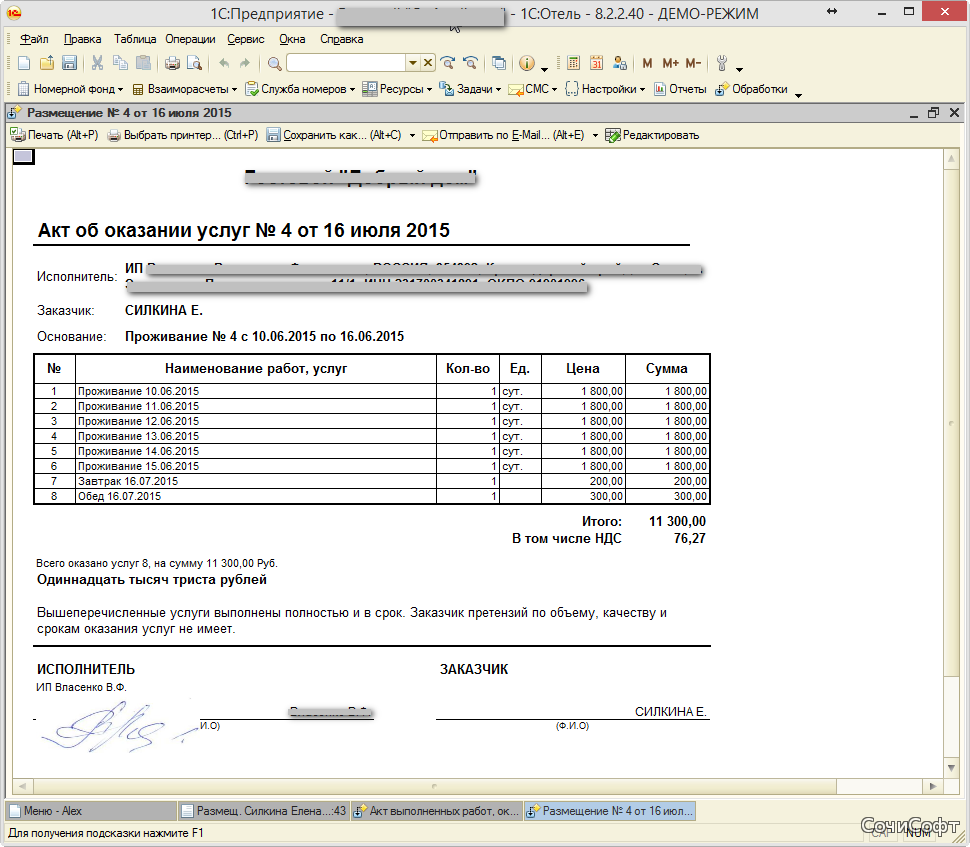Create a new document with the blank page icon
The image size is (970, 847).
pos(24,63)
